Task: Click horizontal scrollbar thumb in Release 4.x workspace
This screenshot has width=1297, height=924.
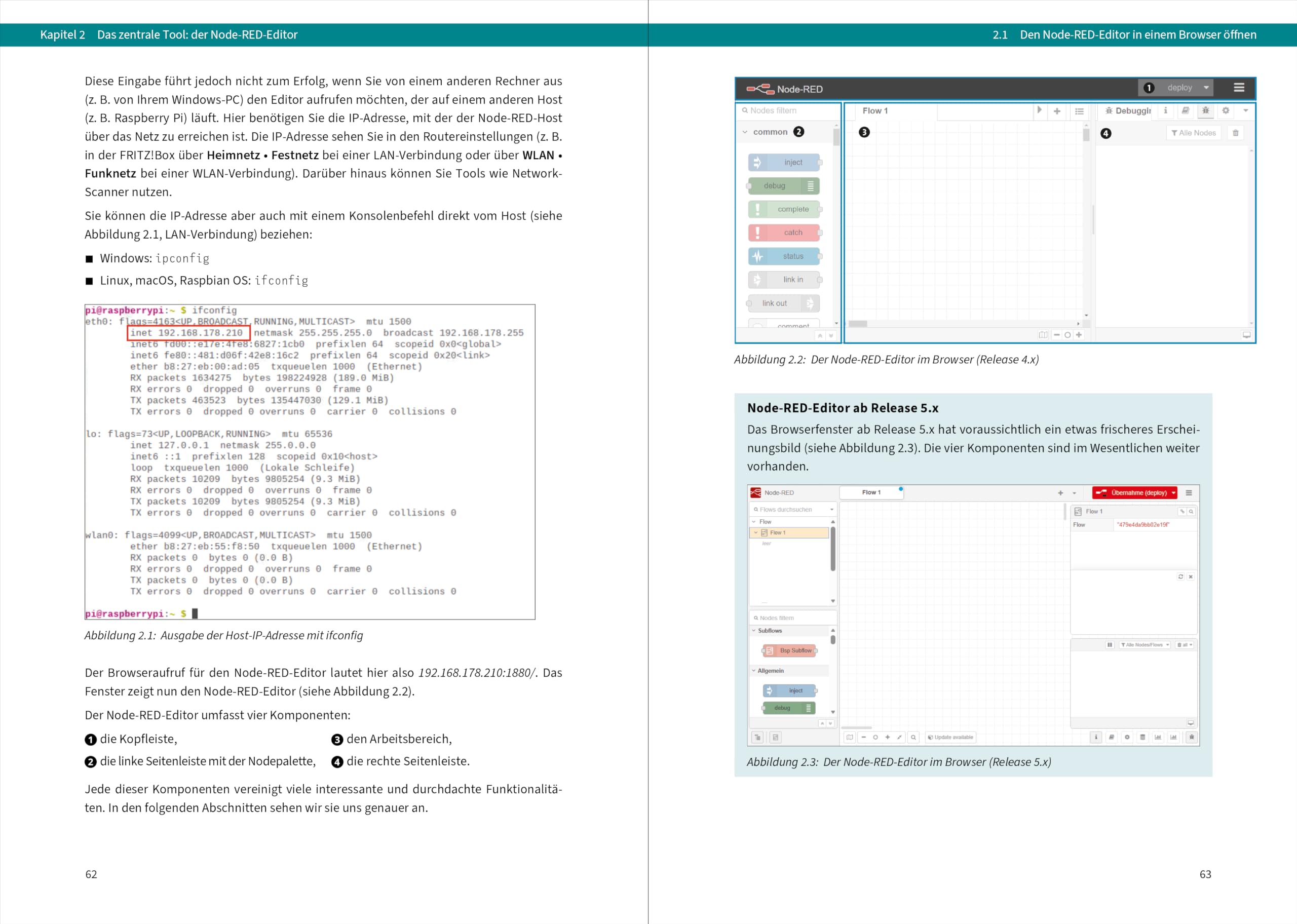Action: (858, 324)
